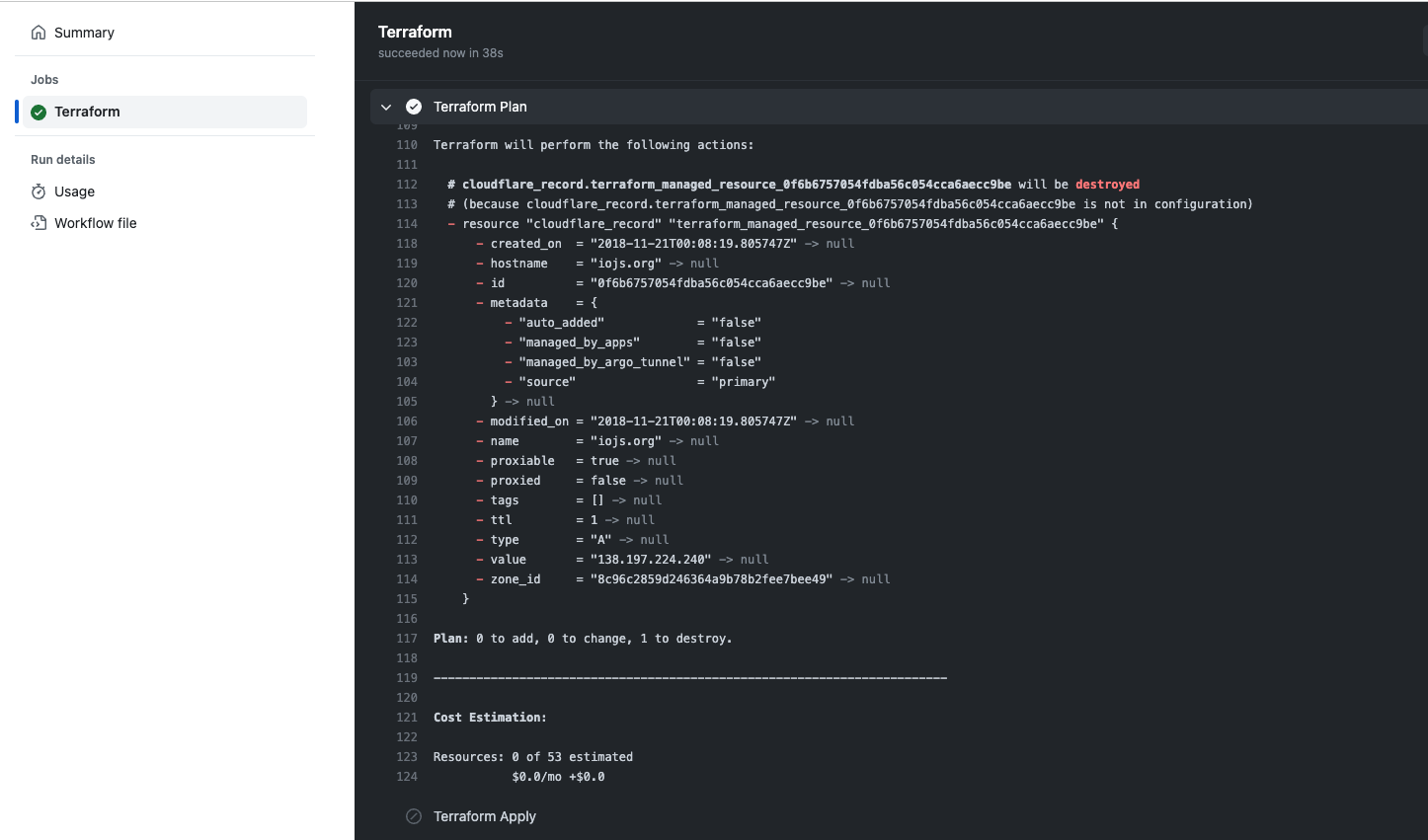Open the Summary page

pyautogui.click(x=84, y=33)
